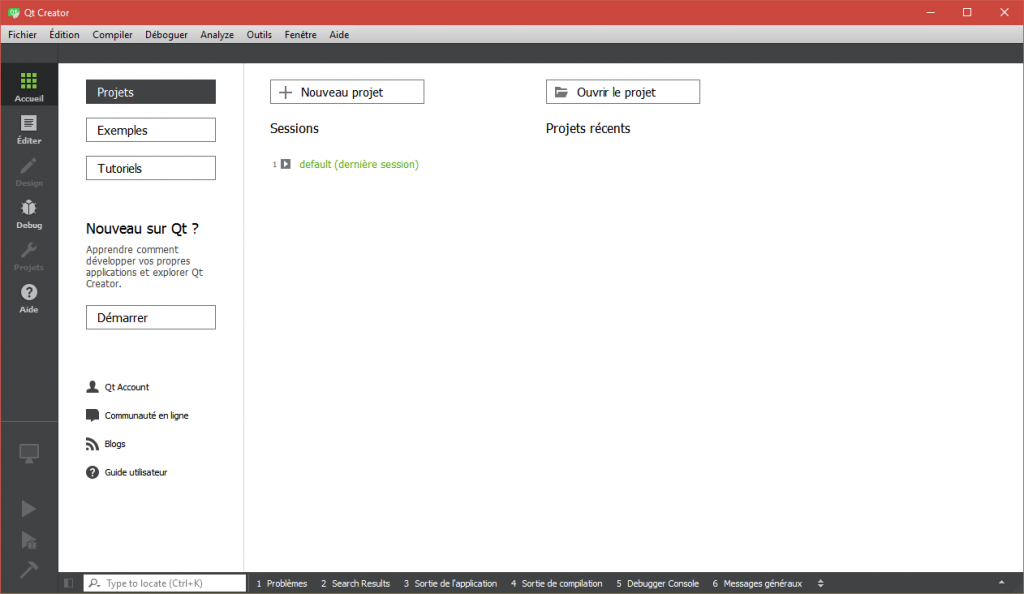The width and height of the screenshot is (1024, 594).
Task: Click the Démarrer button
Action: [151, 317]
